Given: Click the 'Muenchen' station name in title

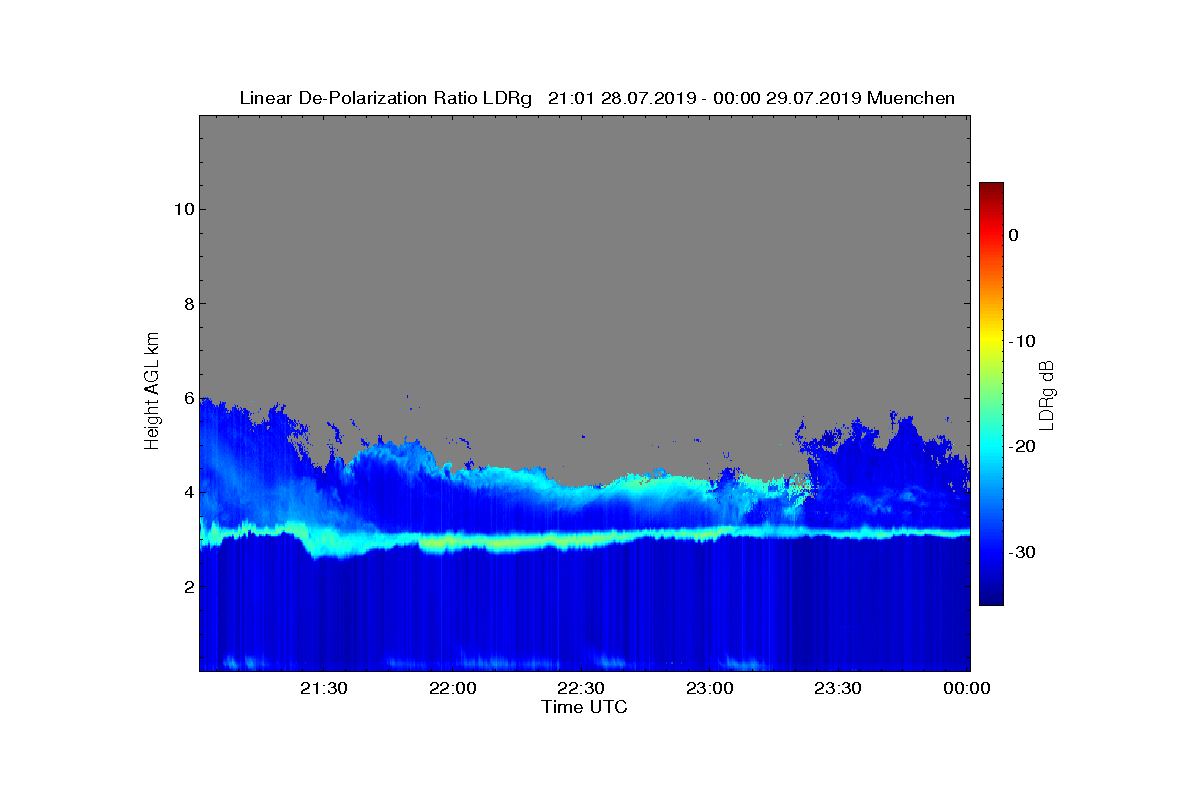Looking at the screenshot, I should coord(911,98).
